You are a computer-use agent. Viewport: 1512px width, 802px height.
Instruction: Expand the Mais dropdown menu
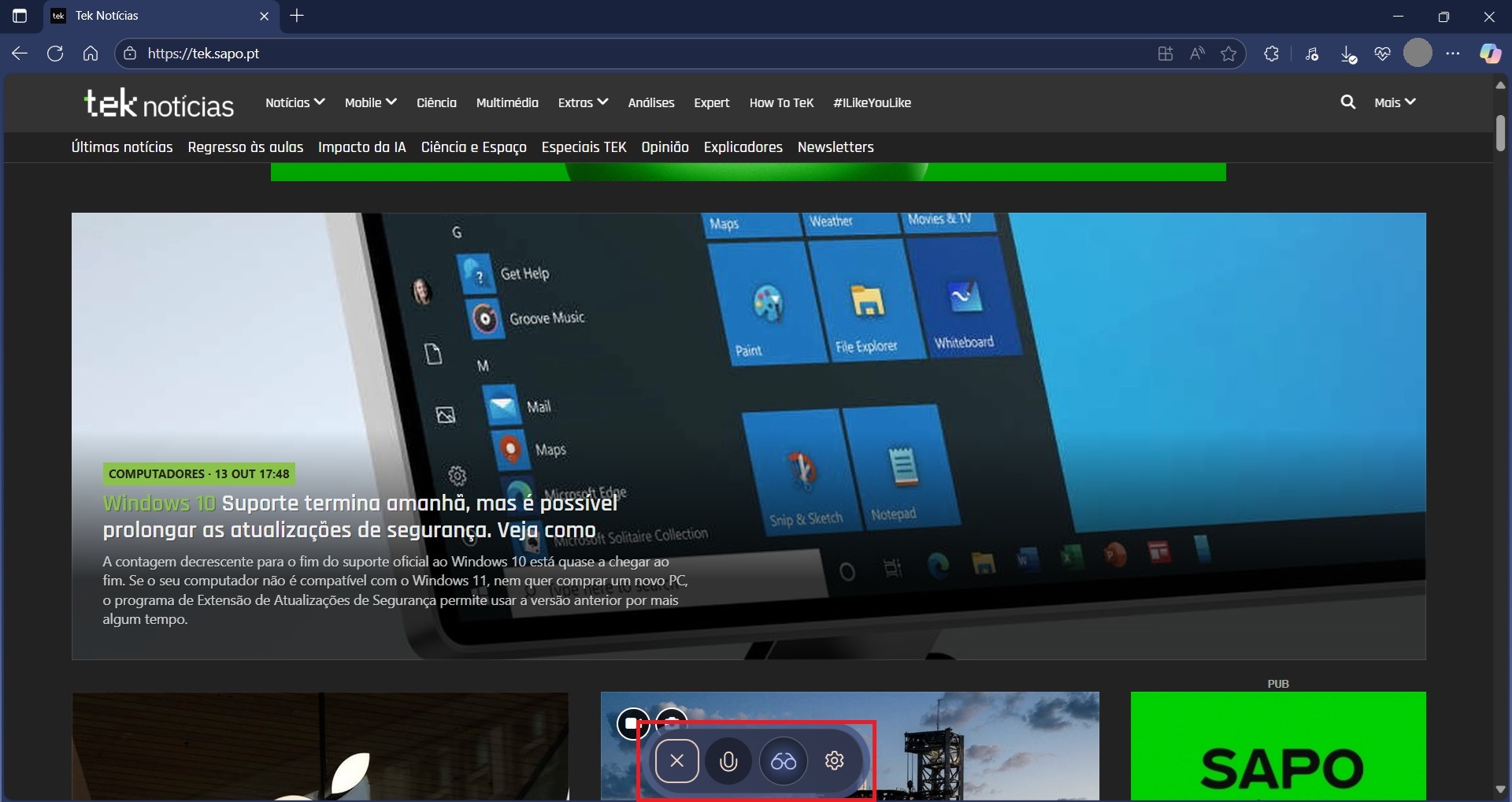click(x=1395, y=102)
